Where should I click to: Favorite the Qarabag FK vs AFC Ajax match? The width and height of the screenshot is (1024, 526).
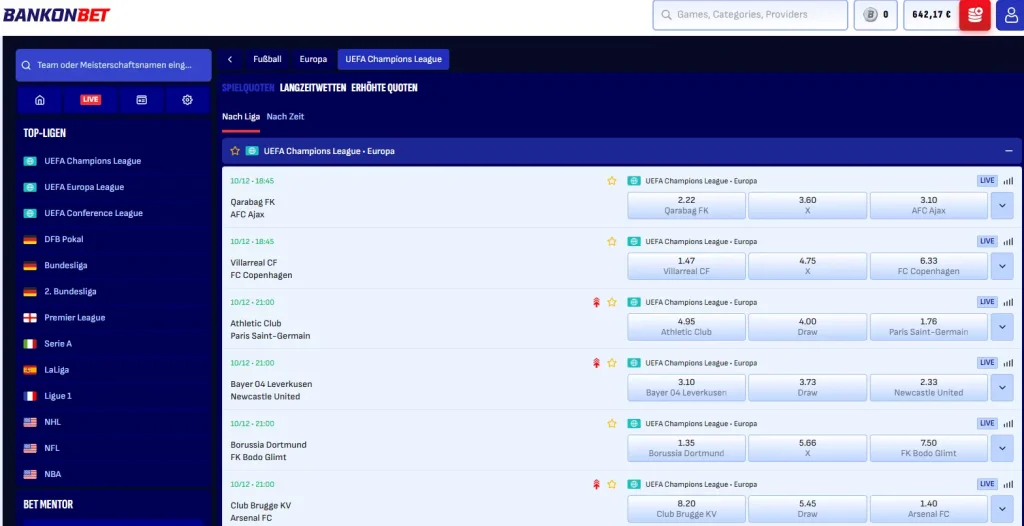click(x=612, y=181)
